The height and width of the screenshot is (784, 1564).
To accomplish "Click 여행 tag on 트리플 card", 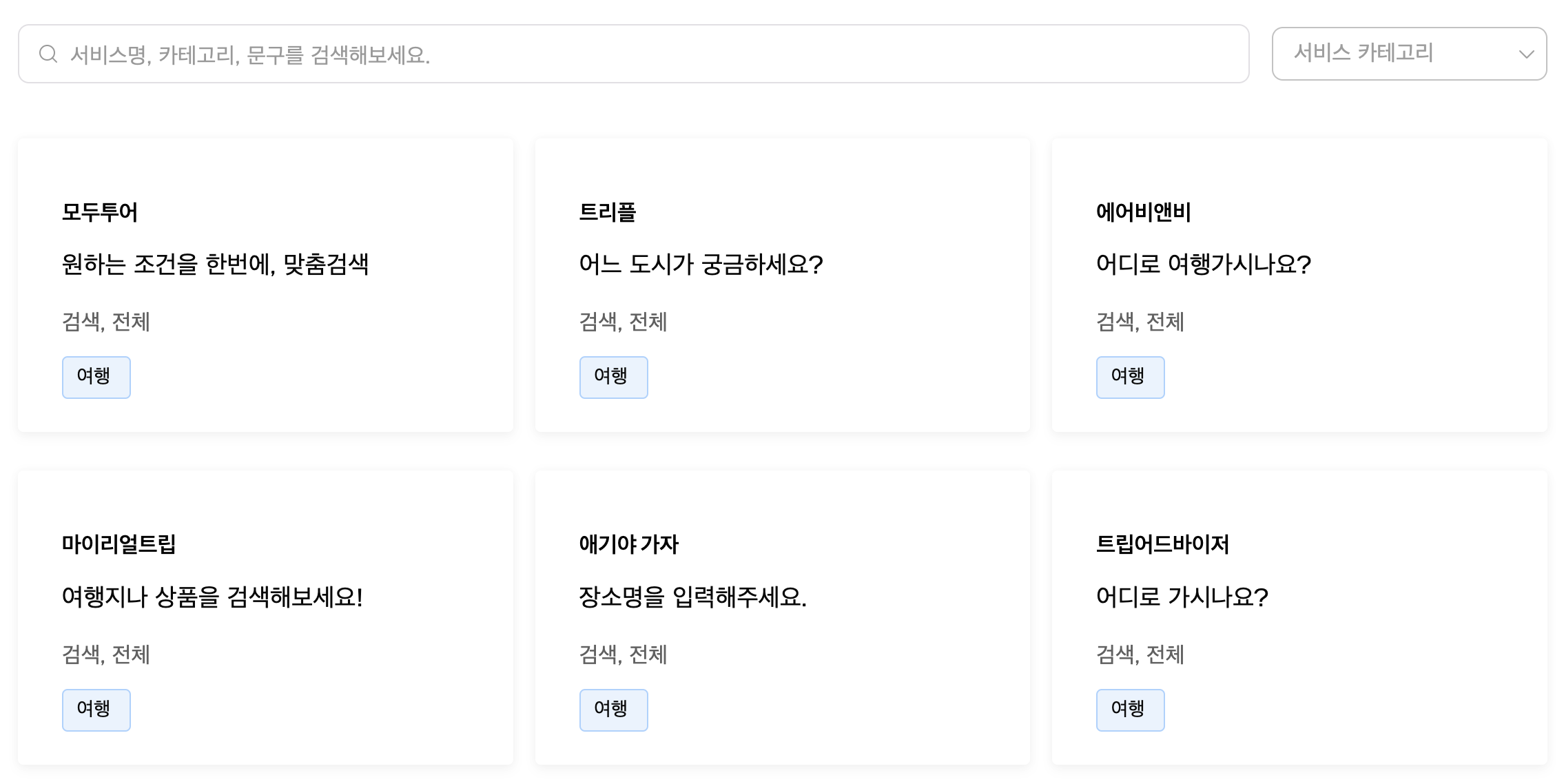I will click(613, 377).
